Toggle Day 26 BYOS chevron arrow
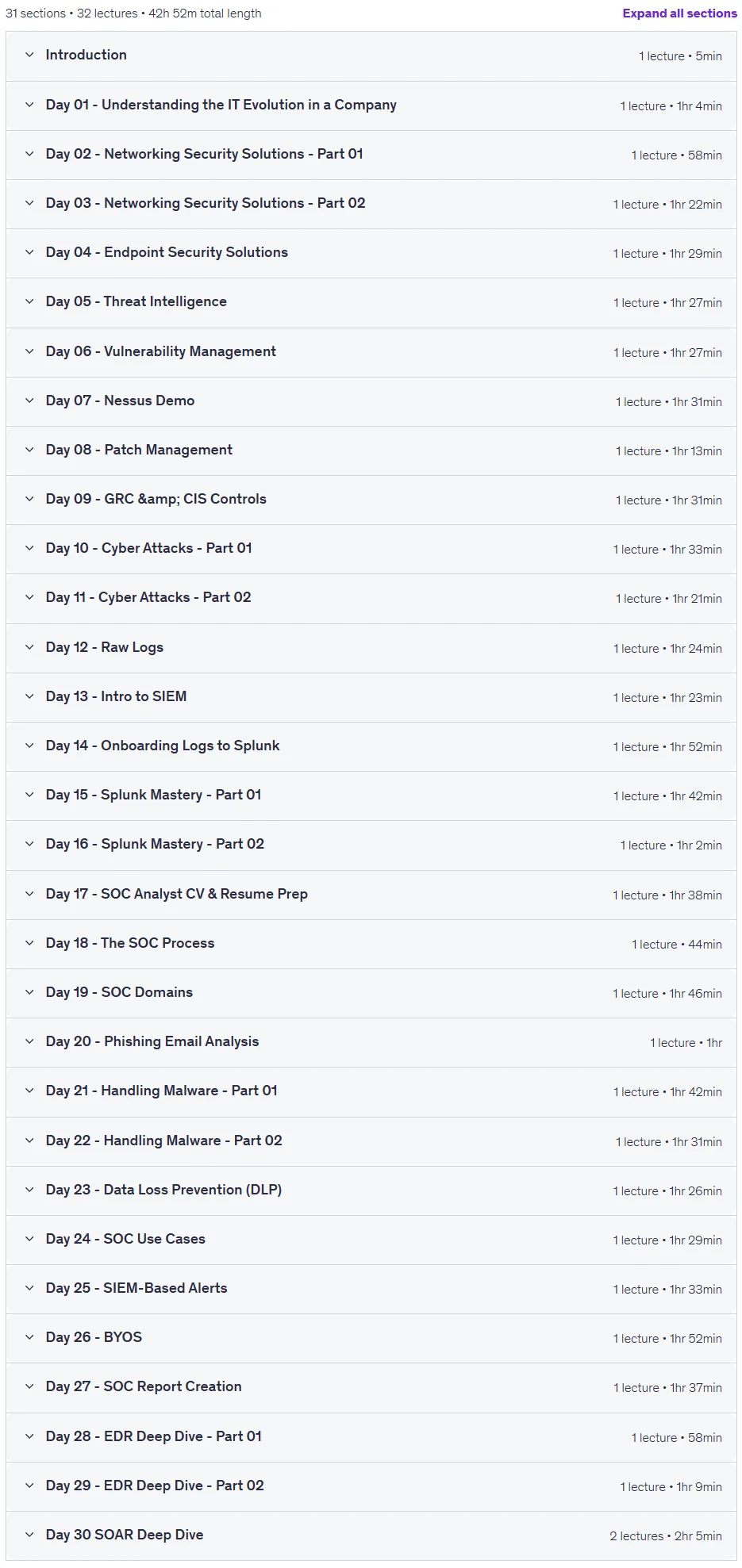This screenshot has height=1568, width=742. 29,1337
